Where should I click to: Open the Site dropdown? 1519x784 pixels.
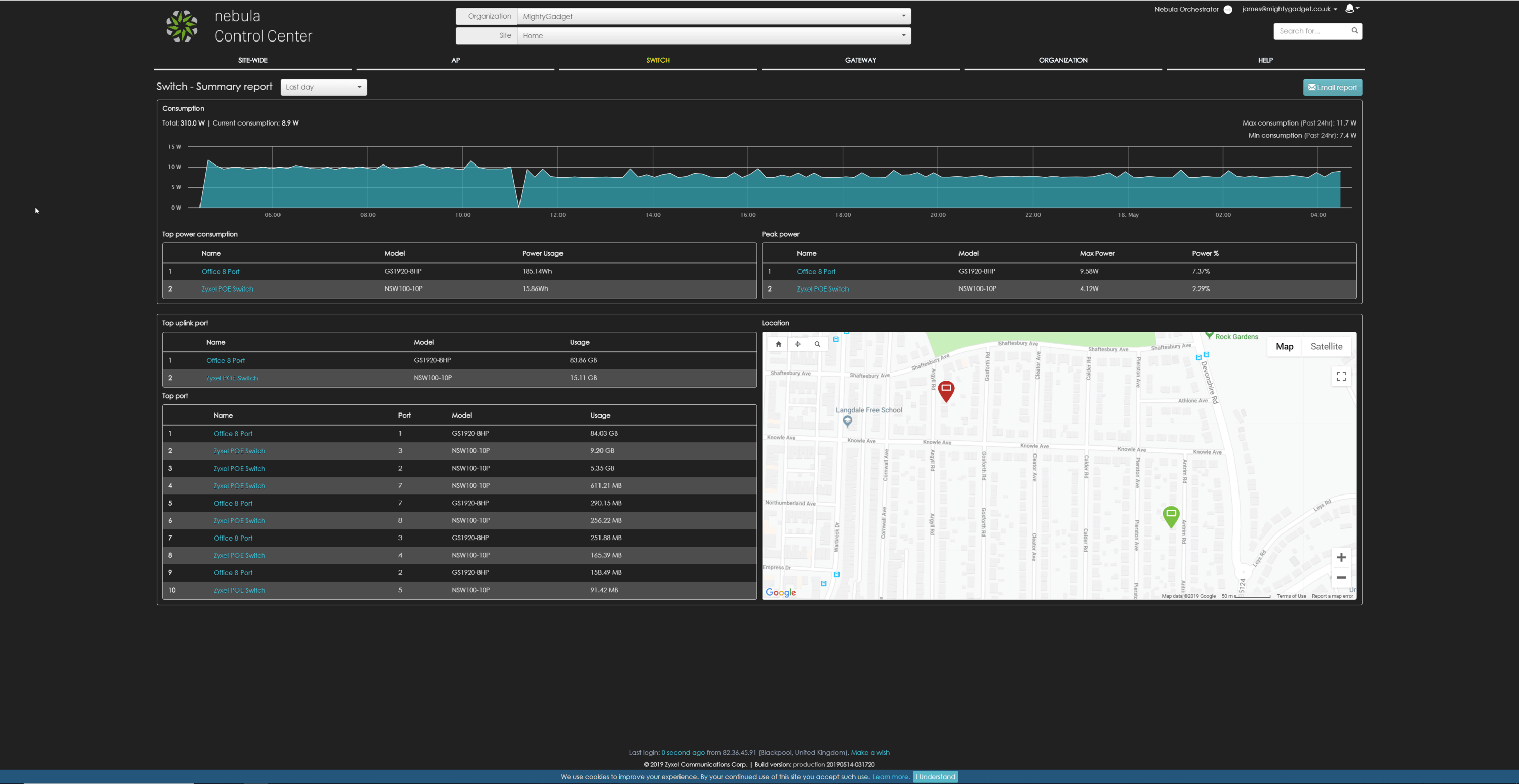pyautogui.click(x=713, y=36)
